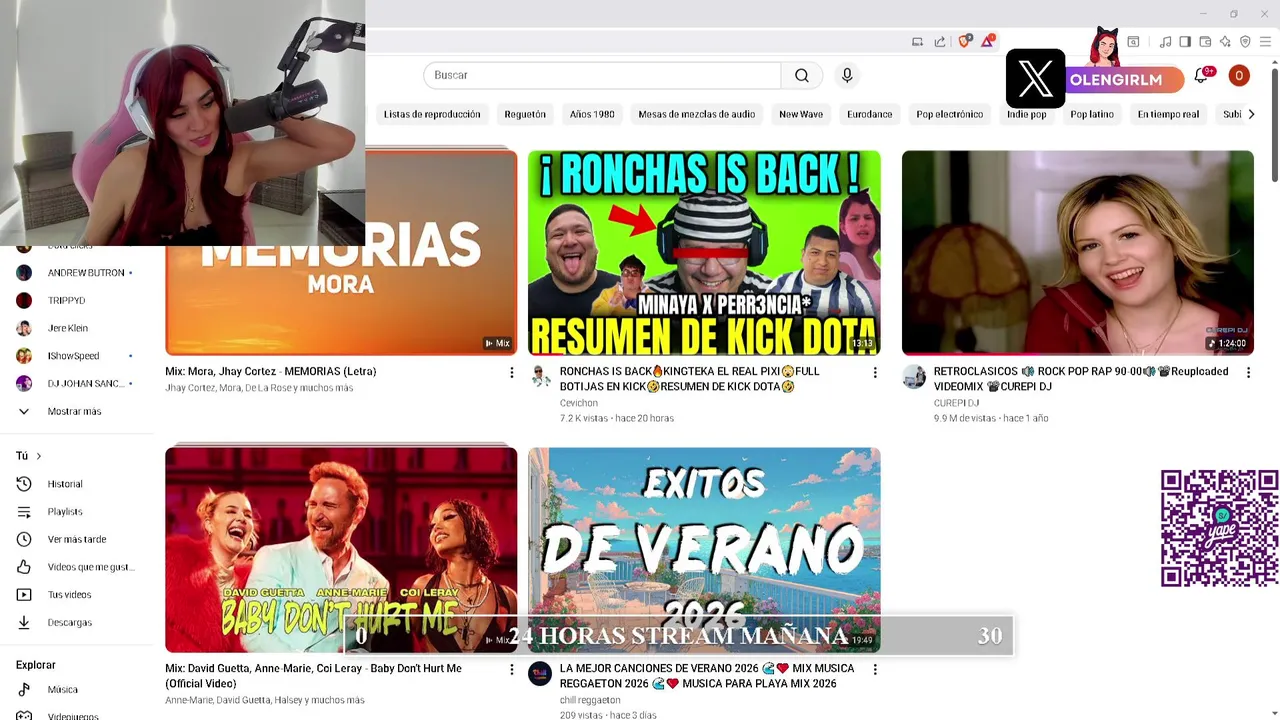Click the YouTube search magnifier button
1280x720 pixels.
point(802,75)
